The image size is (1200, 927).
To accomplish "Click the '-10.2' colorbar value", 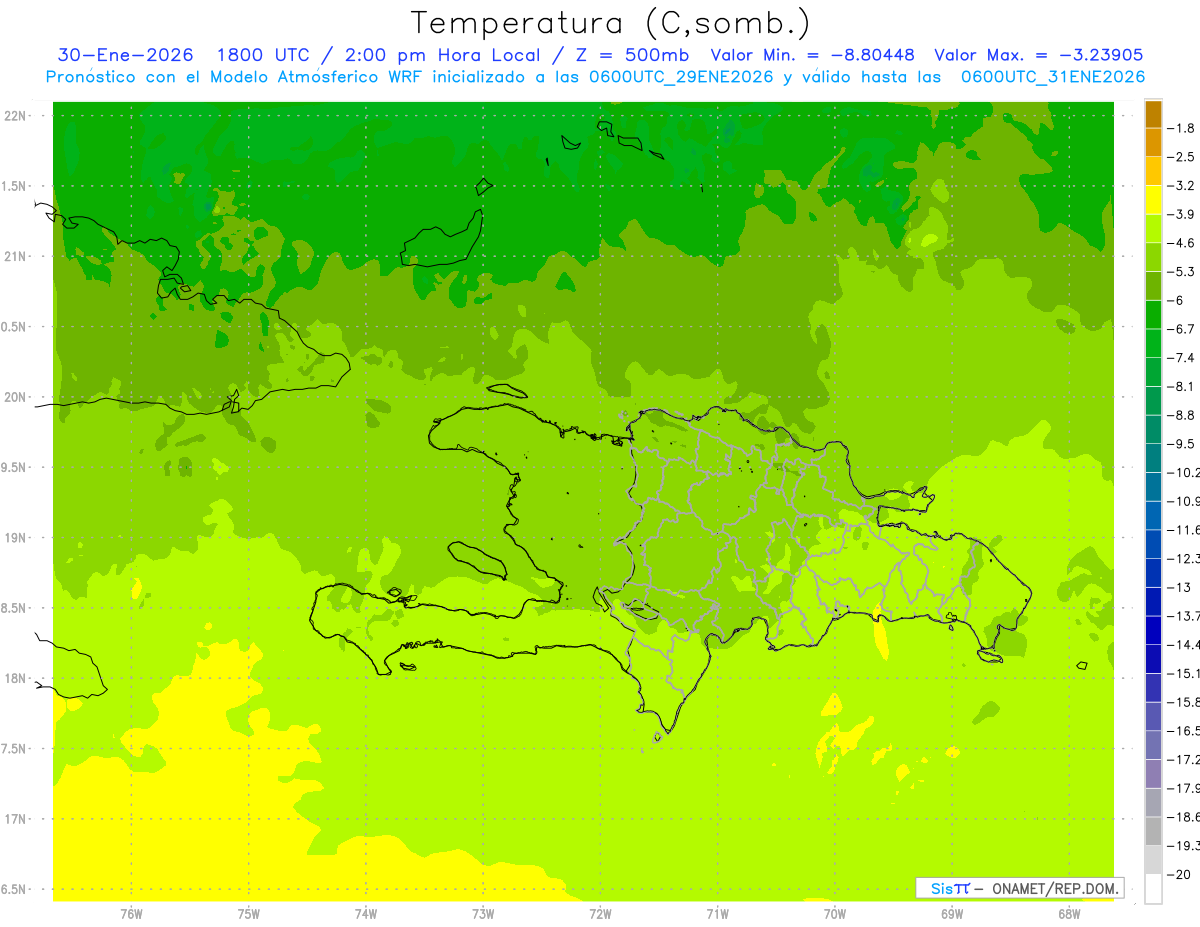I will point(1183,472).
